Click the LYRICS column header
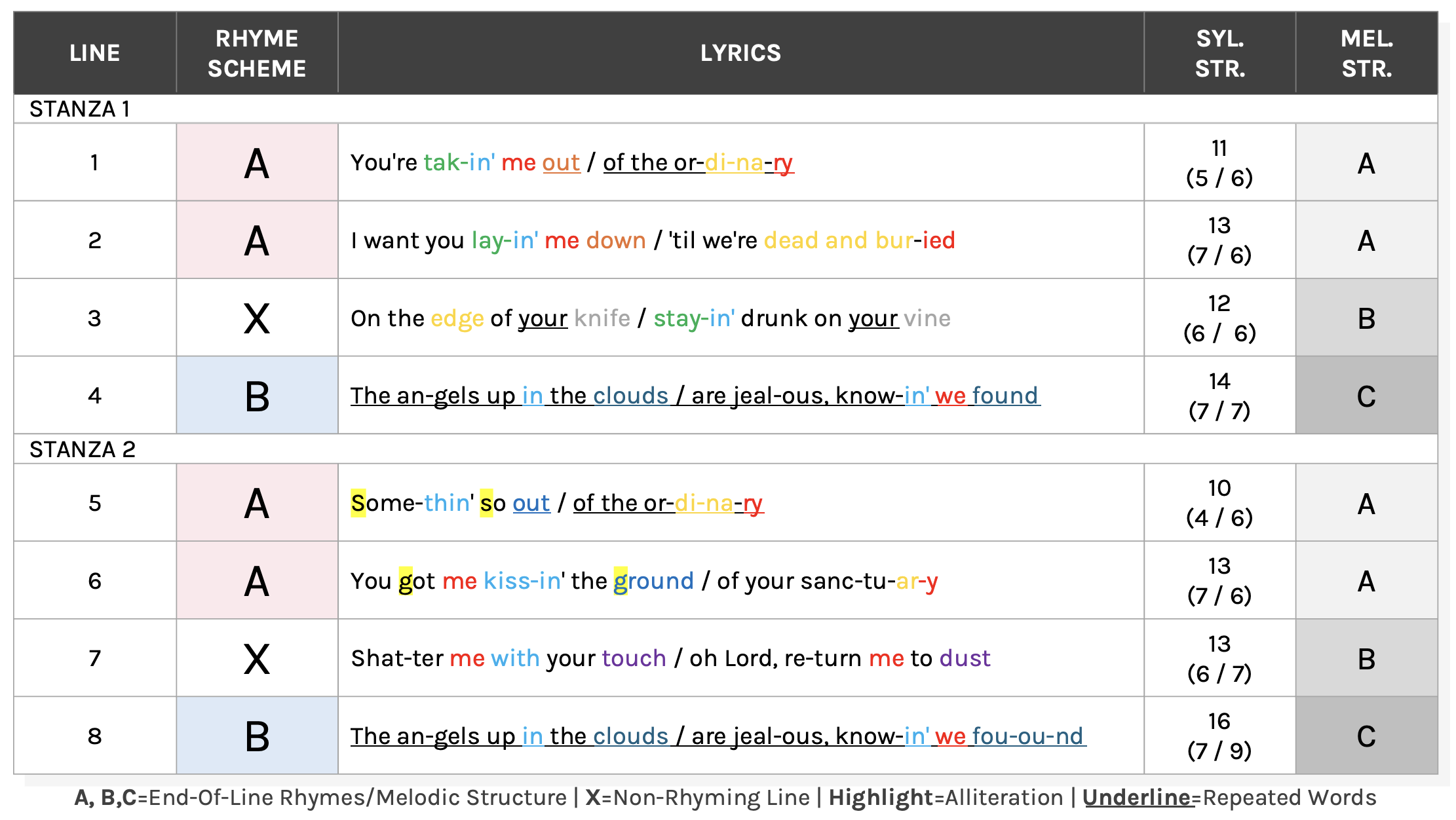 [740, 52]
